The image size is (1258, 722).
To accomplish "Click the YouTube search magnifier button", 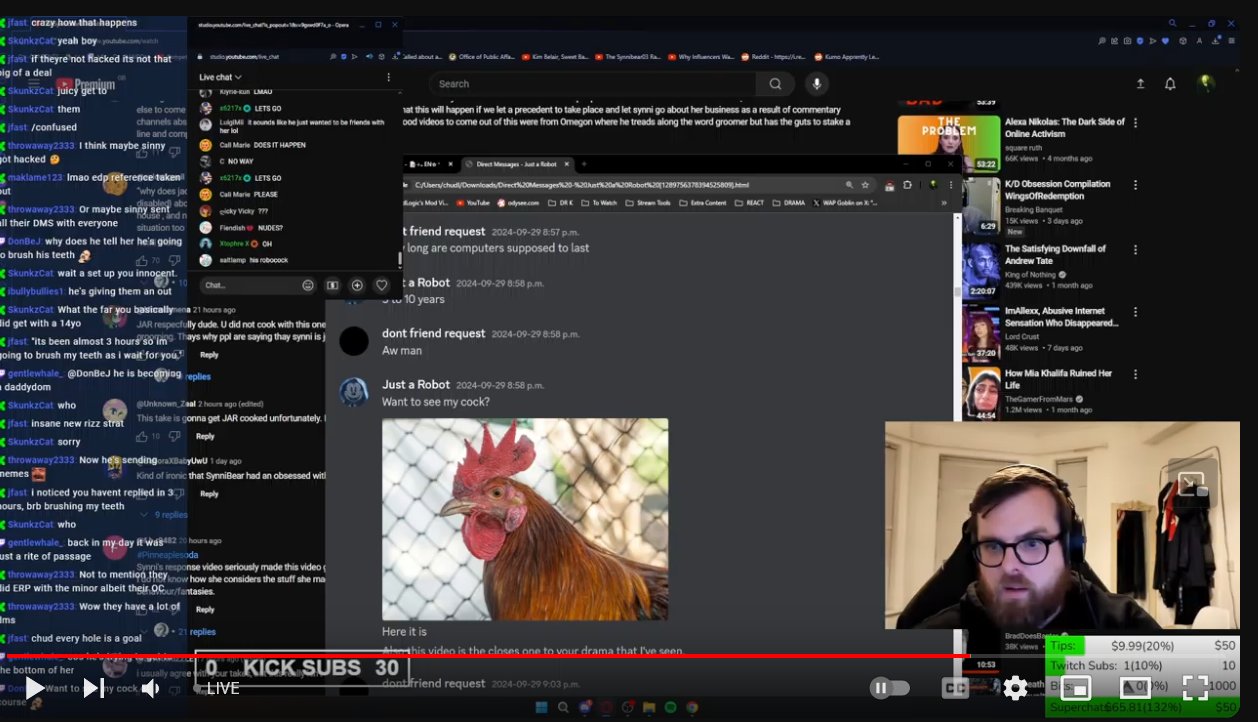I will click(x=775, y=84).
